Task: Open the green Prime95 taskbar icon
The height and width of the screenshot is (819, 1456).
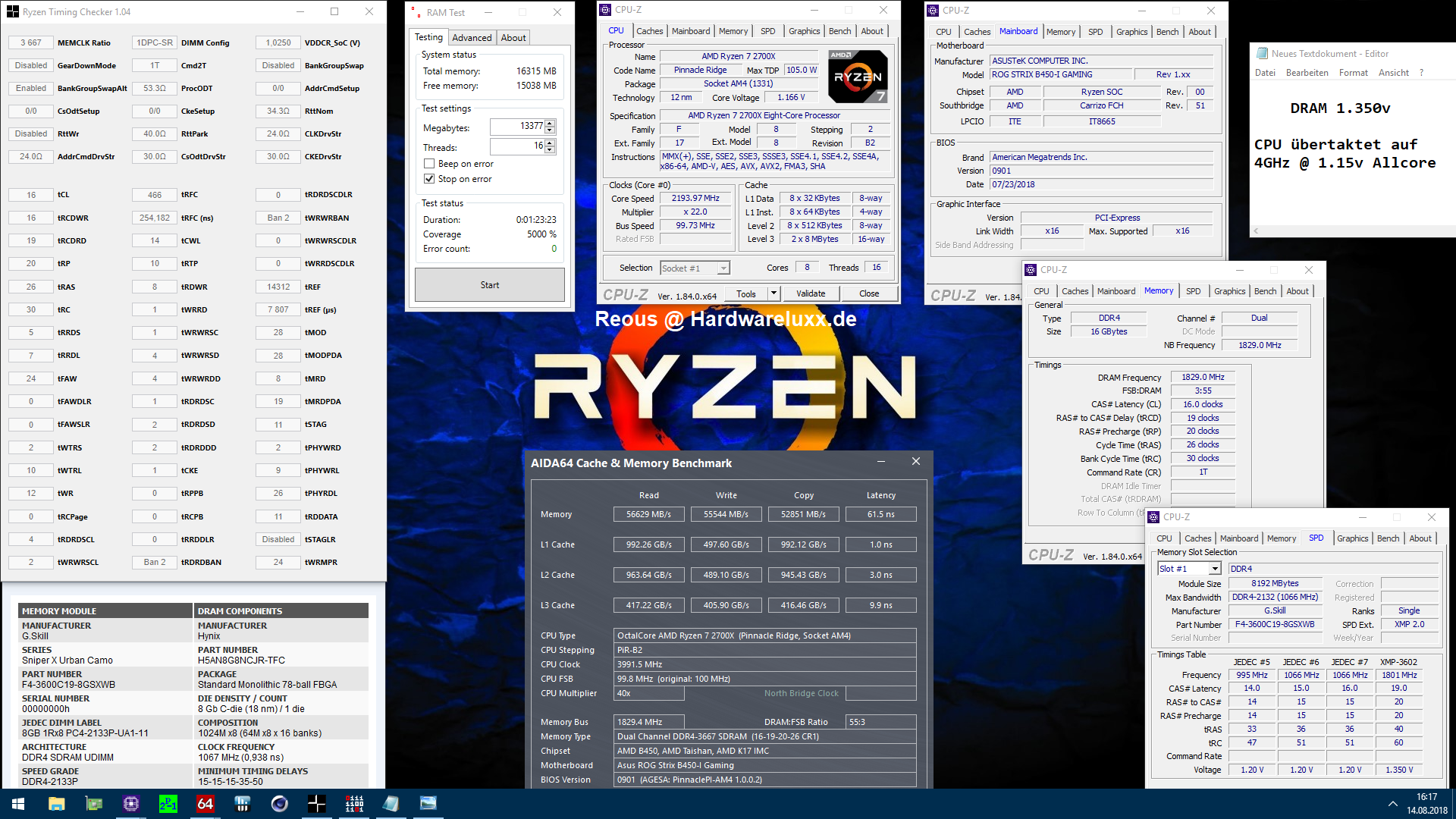Action: click(168, 804)
